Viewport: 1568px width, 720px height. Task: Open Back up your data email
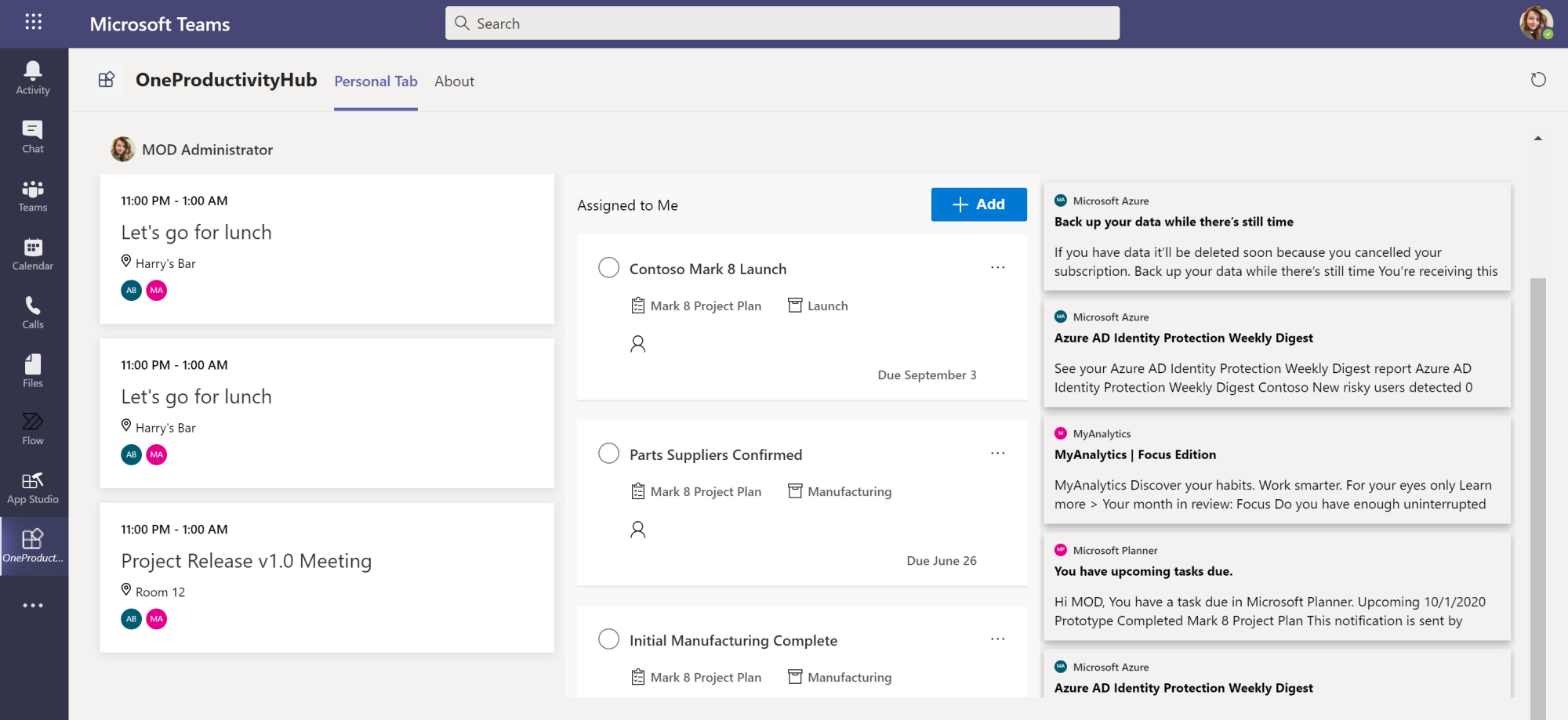(1277, 237)
